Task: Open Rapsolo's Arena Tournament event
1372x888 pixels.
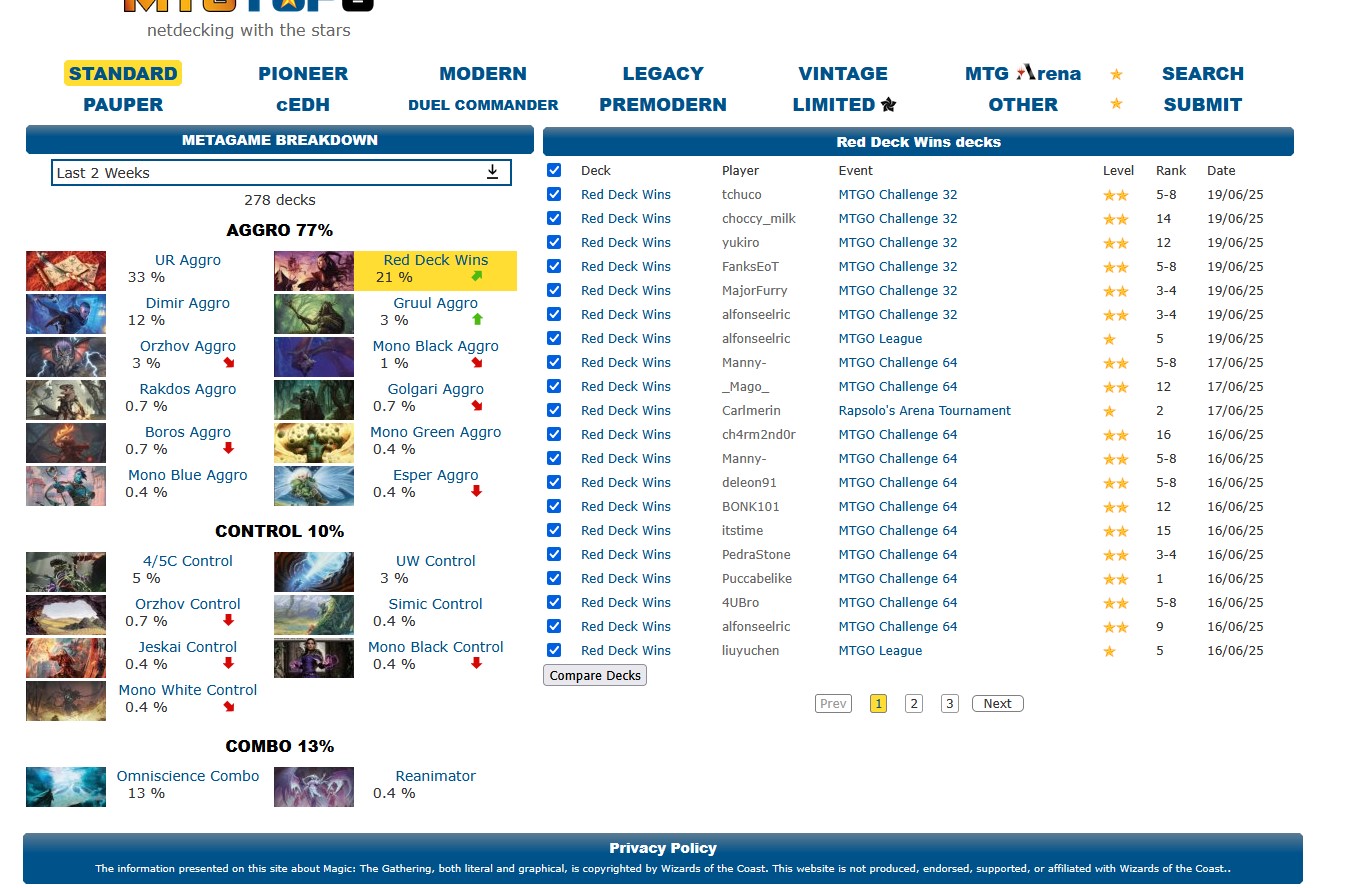Action: 924,410
